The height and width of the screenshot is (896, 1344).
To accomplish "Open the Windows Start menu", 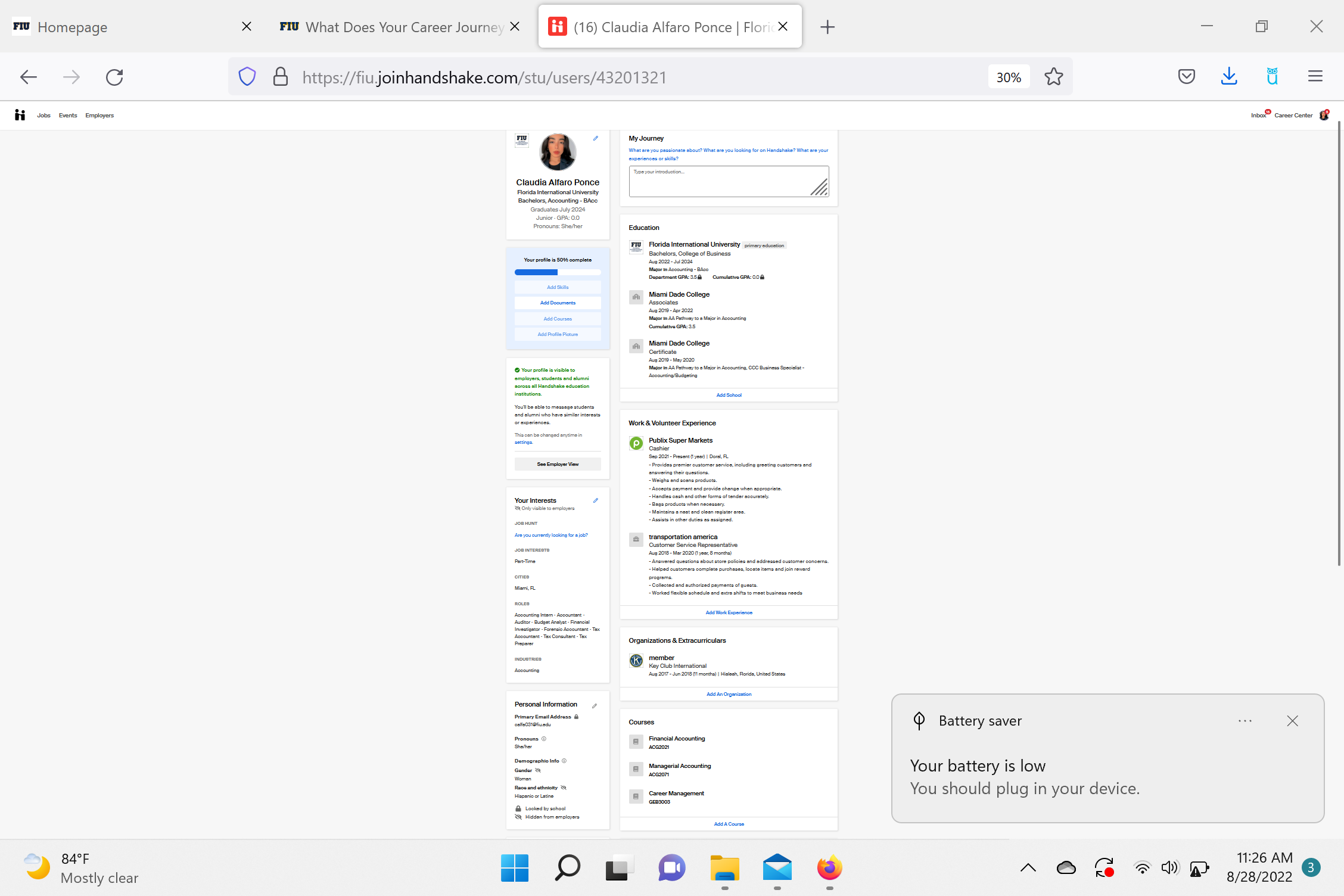I will click(x=515, y=868).
